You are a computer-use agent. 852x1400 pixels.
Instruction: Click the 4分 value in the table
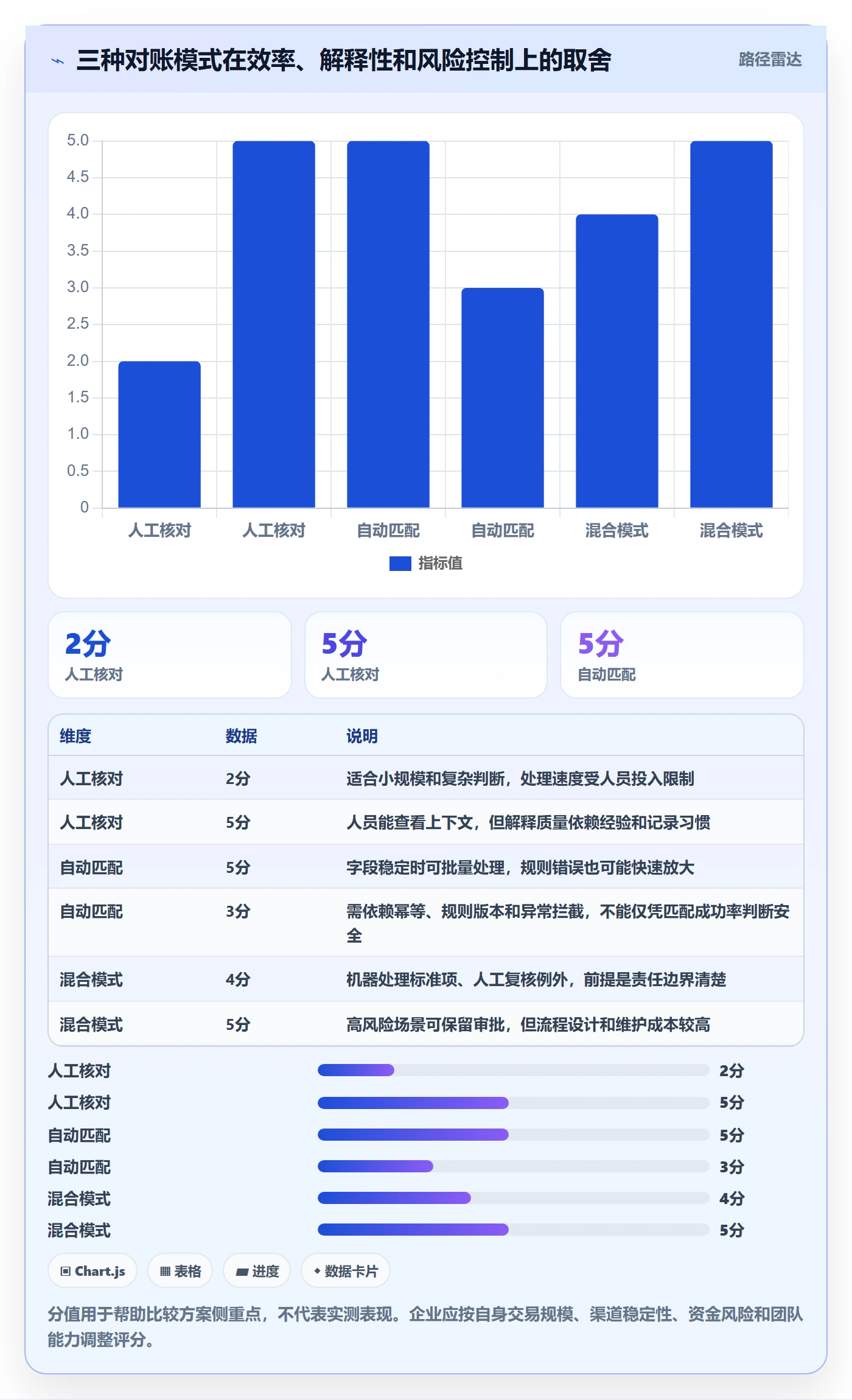click(x=238, y=979)
